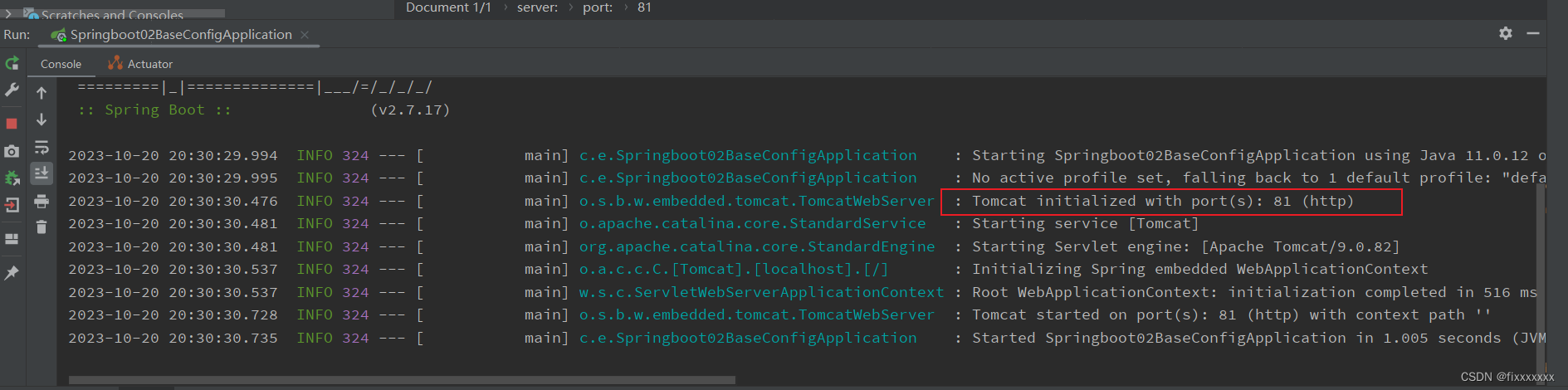
Task: Open run configuration settings wrench icon
Action: pyautogui.click(x=12, y=90)
